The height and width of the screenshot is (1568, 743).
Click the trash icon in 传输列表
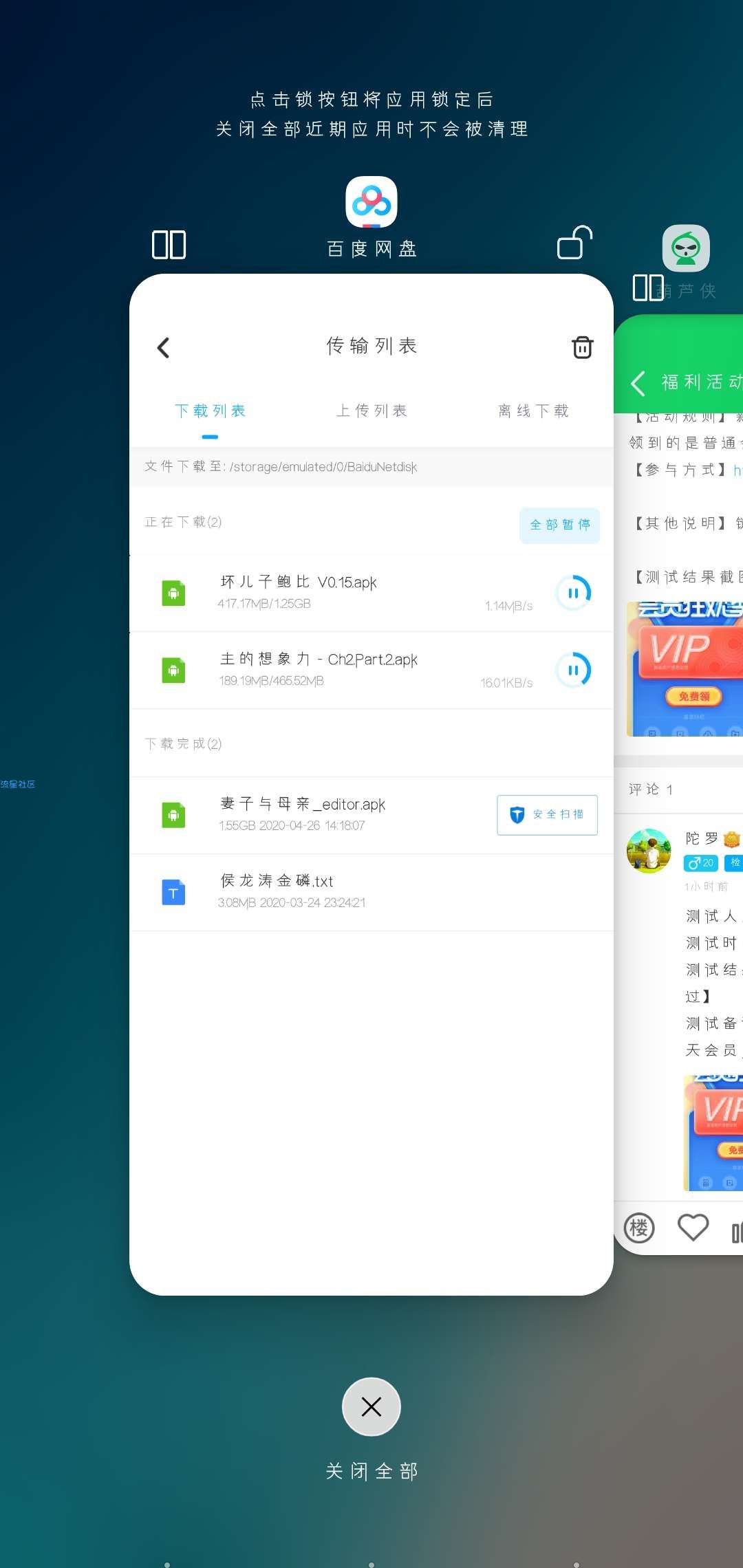tap(582, 347)
